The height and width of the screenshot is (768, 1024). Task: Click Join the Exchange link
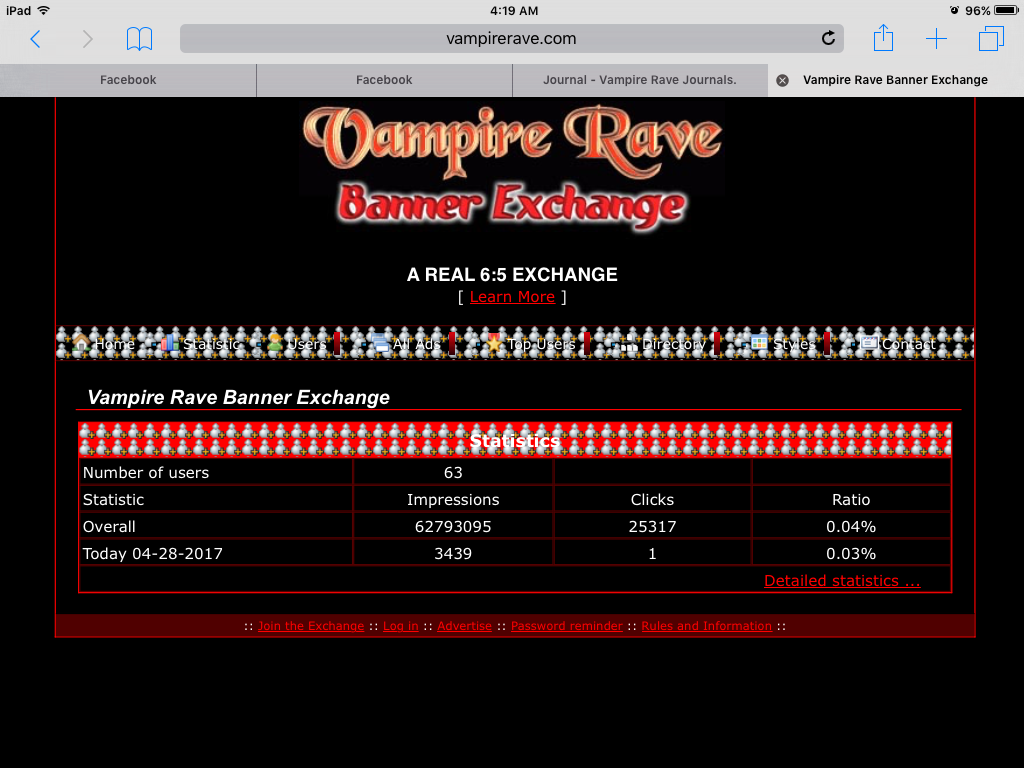[311, 626]
